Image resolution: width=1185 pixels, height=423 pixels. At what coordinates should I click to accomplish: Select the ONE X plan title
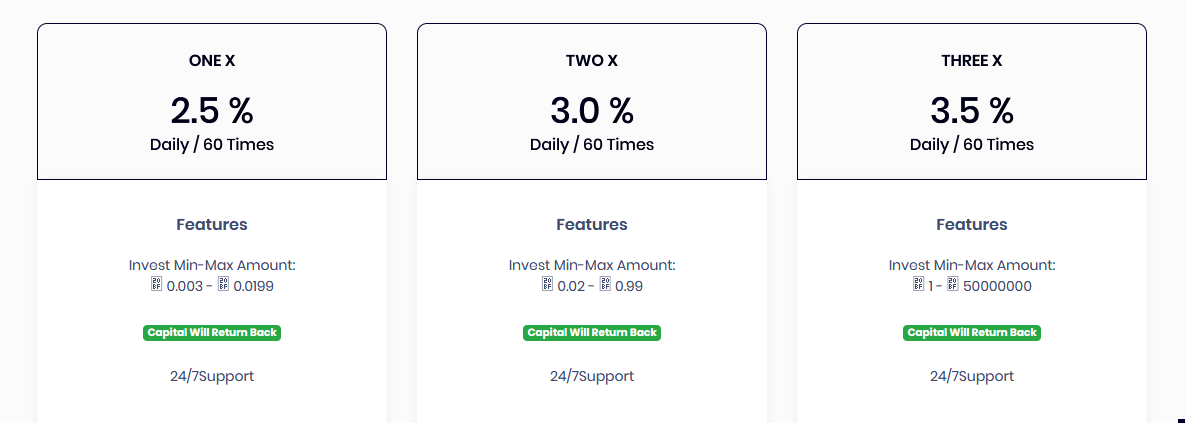(212, 61)
